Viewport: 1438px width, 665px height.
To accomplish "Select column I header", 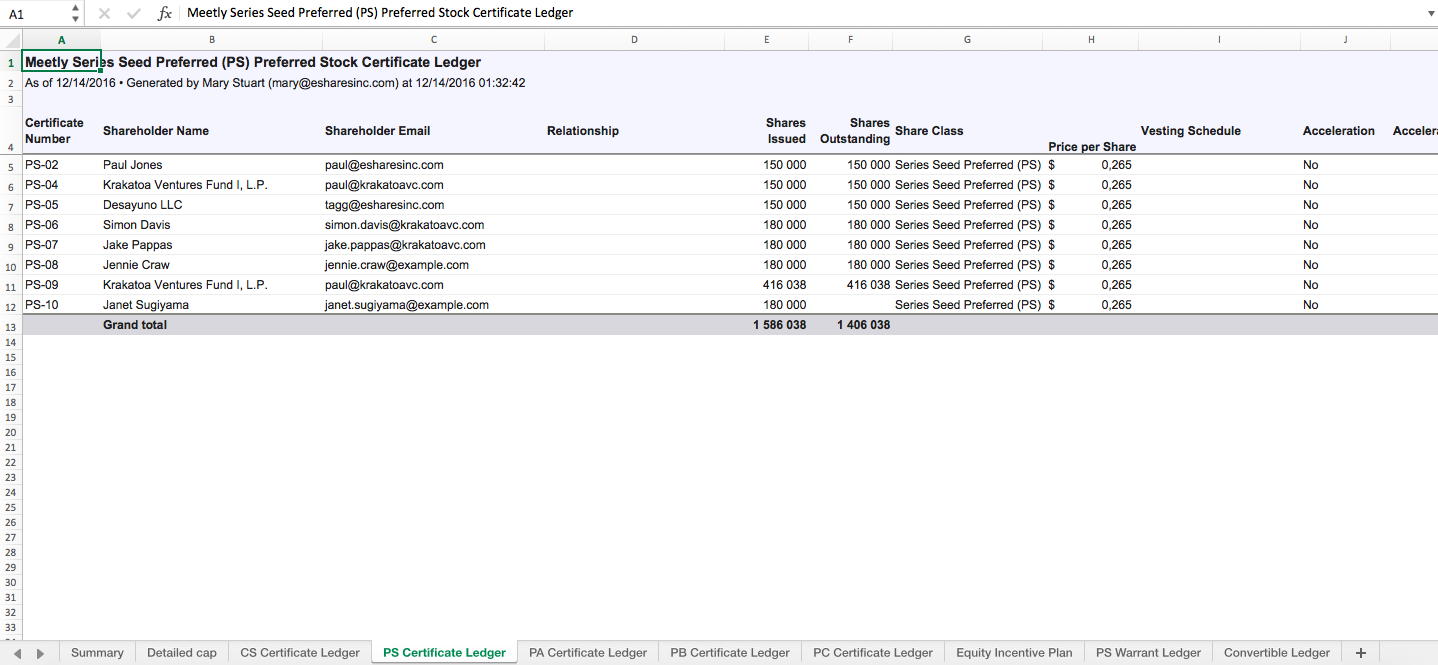I will coord(1220,40).
